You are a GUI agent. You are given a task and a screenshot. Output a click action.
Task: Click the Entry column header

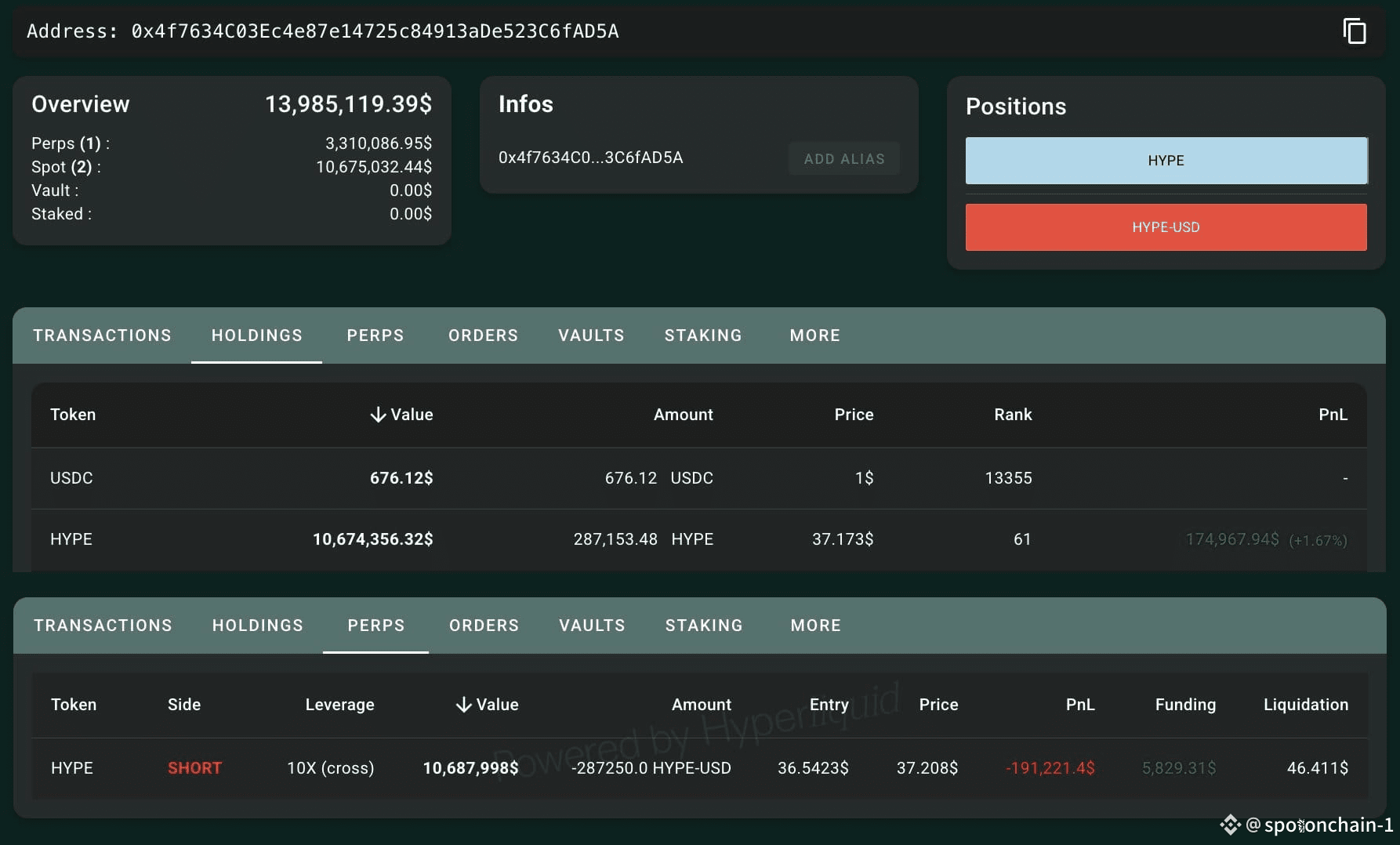pyautogui.click(x=829, y=705)
